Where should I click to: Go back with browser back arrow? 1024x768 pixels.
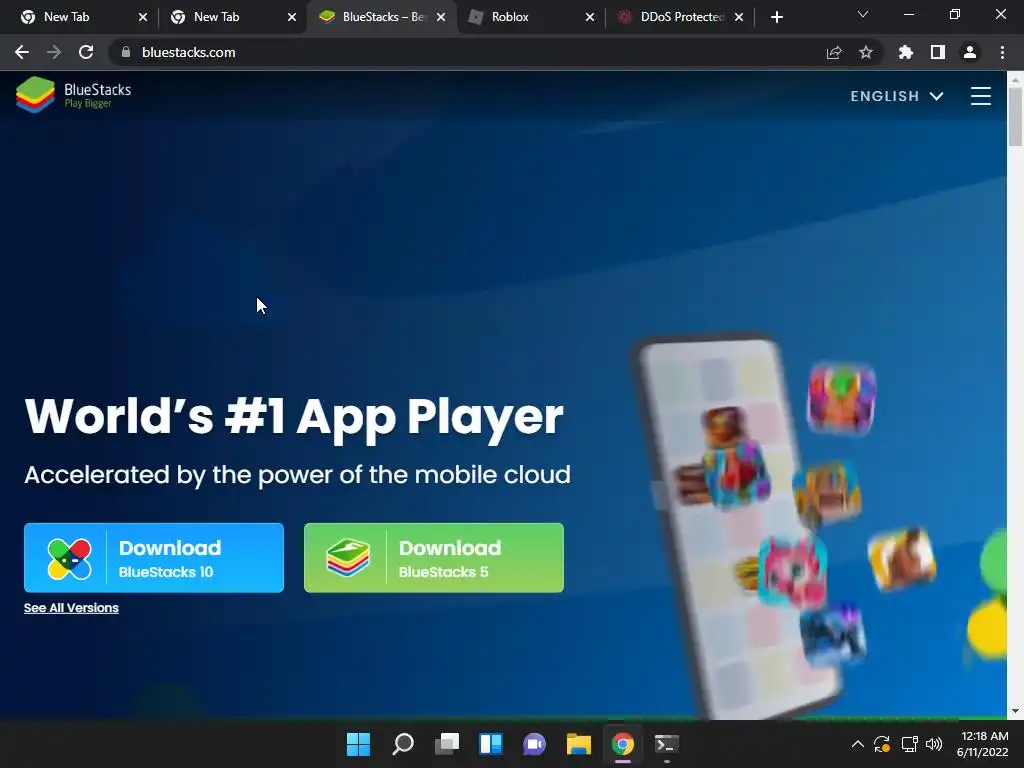[x=22, y=52]
